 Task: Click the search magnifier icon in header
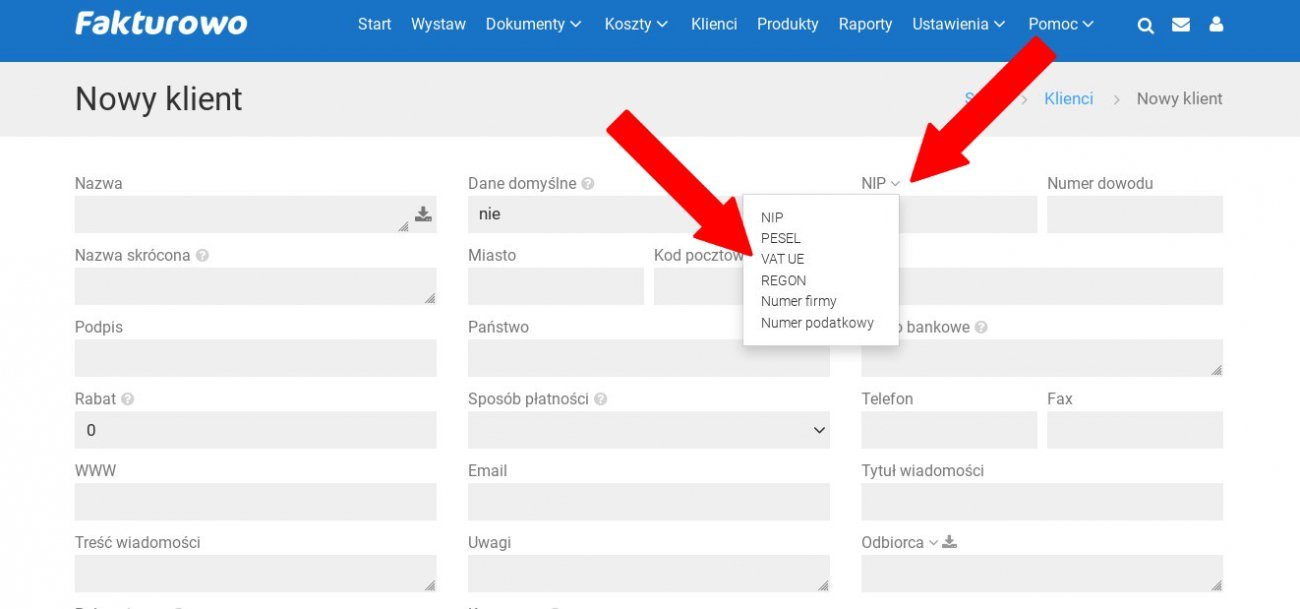(1146, 25)
